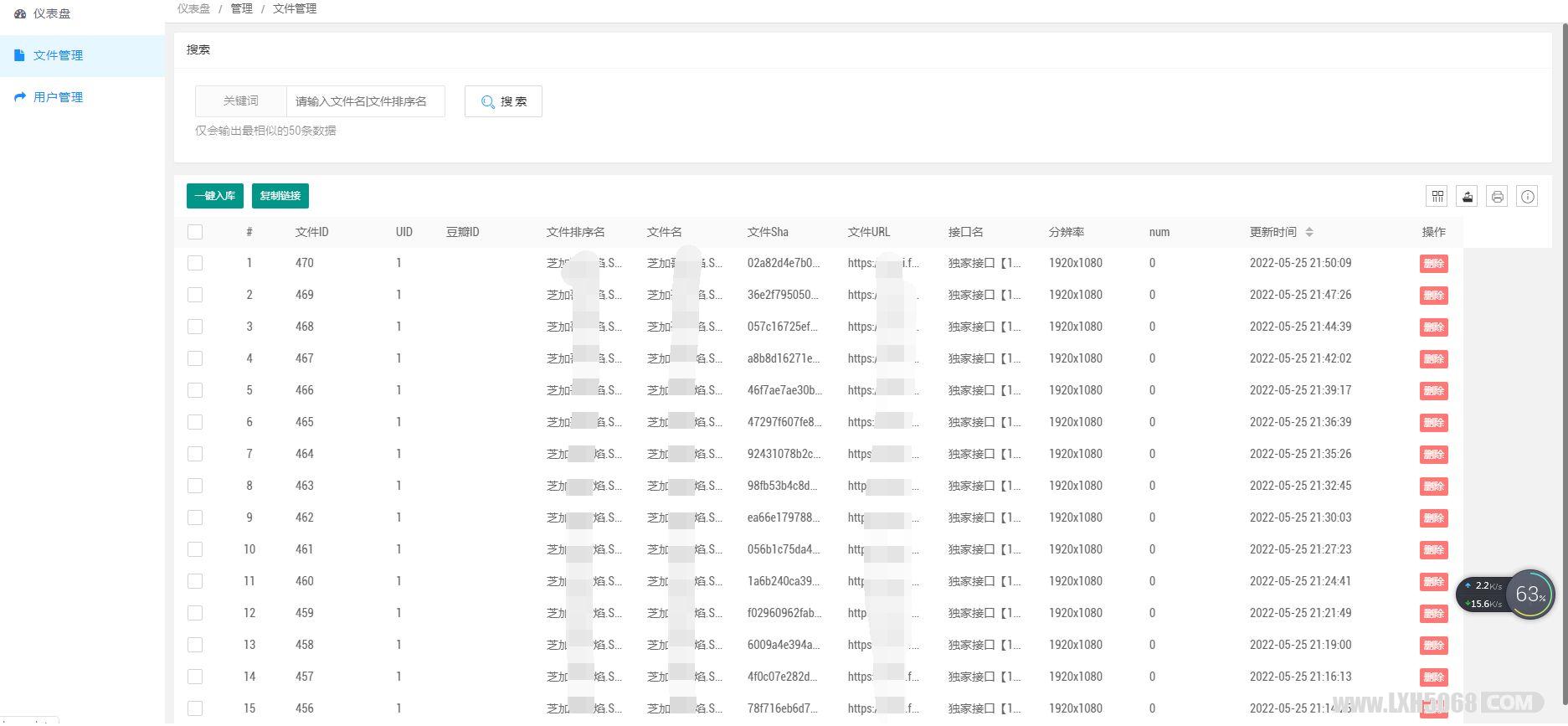Check the row for file ID 463
This screenshot has width=1568, height=726.
(x=195, y=486)
